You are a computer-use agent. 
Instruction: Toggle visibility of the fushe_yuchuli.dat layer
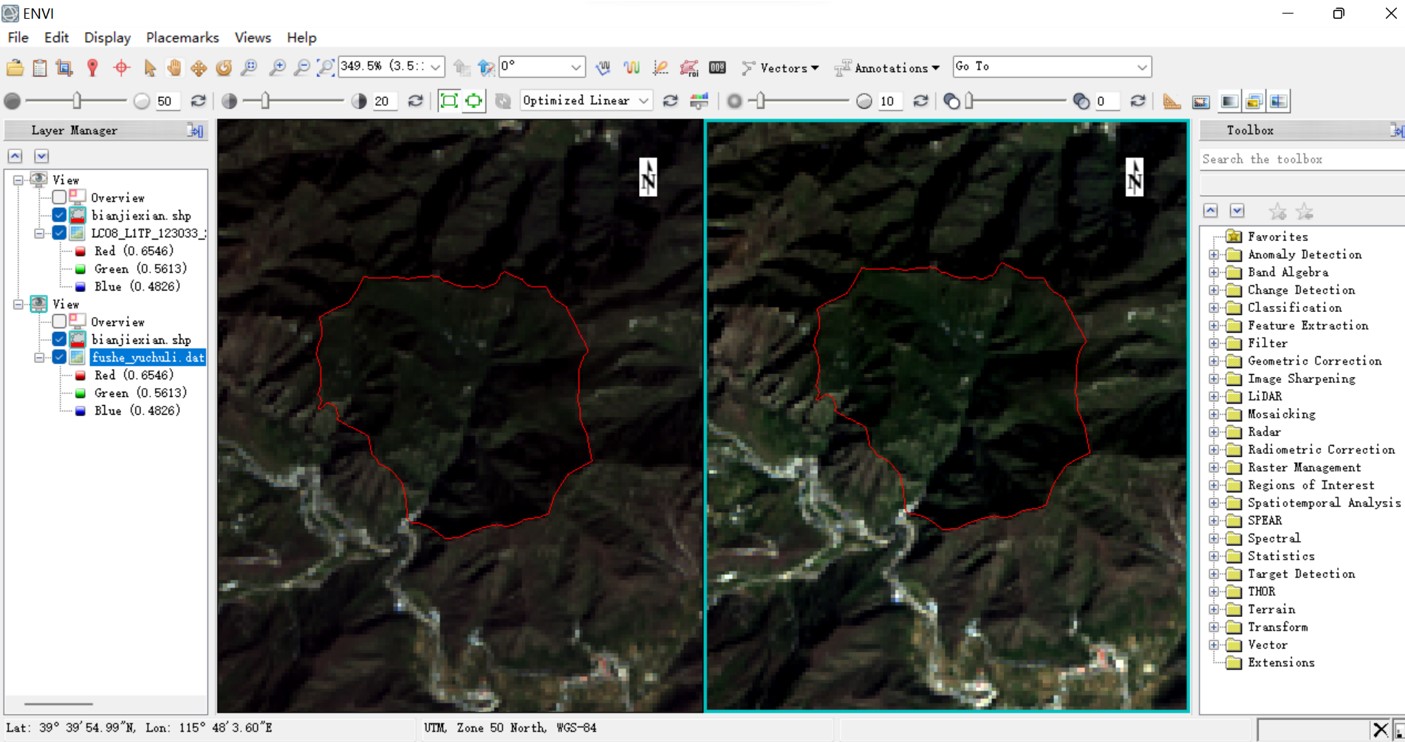tap(58, 357)
